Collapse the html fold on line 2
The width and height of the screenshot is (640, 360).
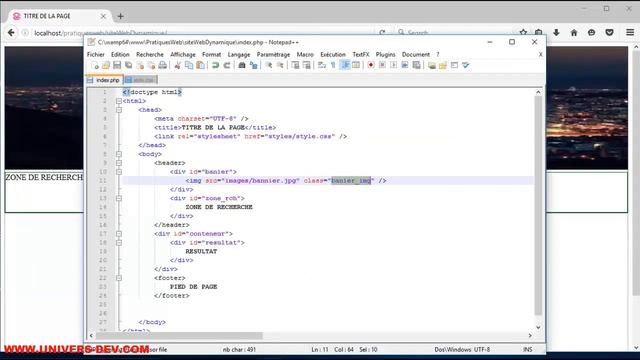point(119,101)
